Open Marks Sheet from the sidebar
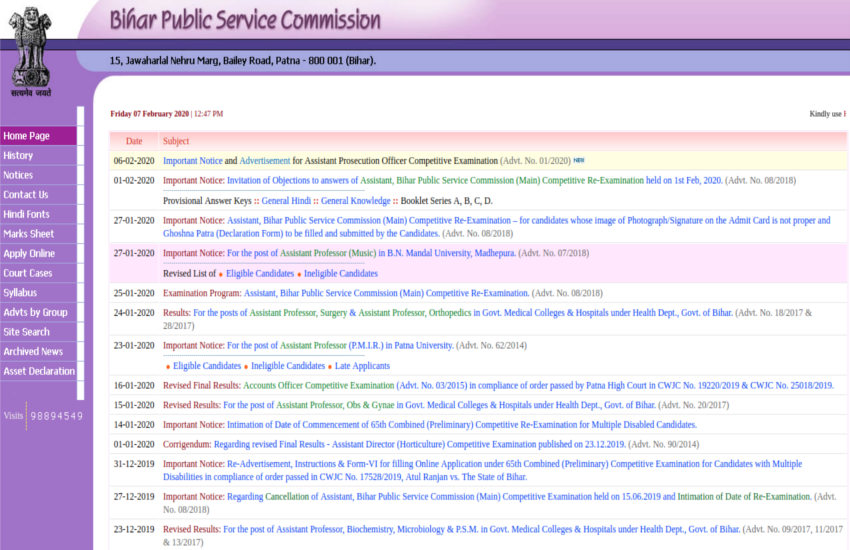 28,234
